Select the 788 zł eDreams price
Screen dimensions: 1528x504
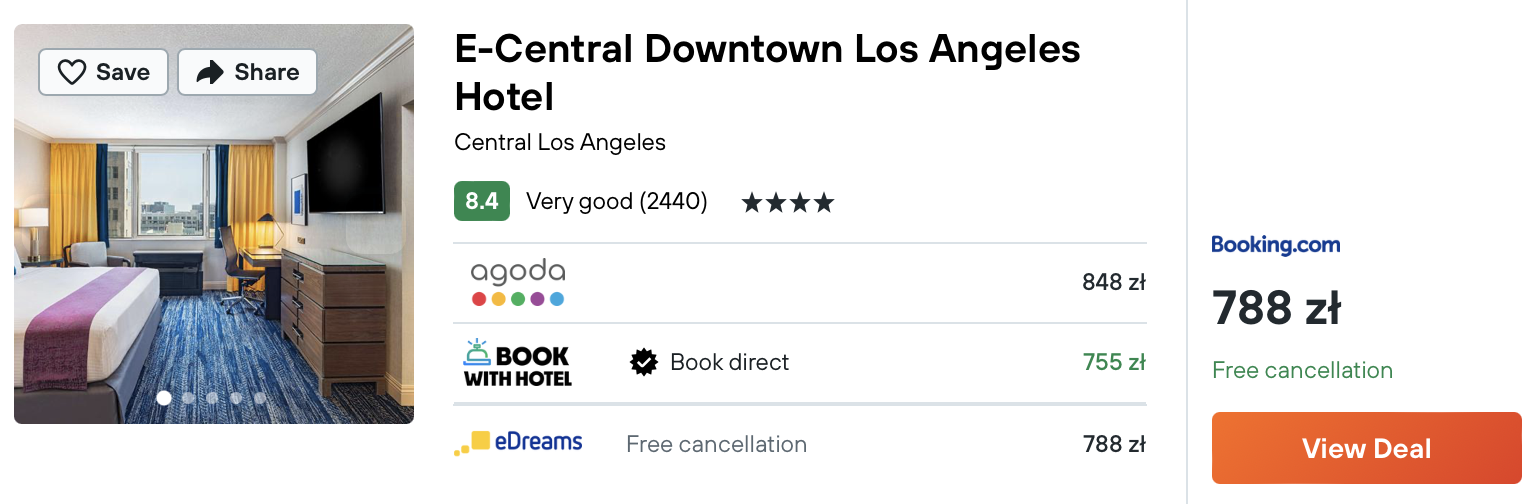point(1114,443)
